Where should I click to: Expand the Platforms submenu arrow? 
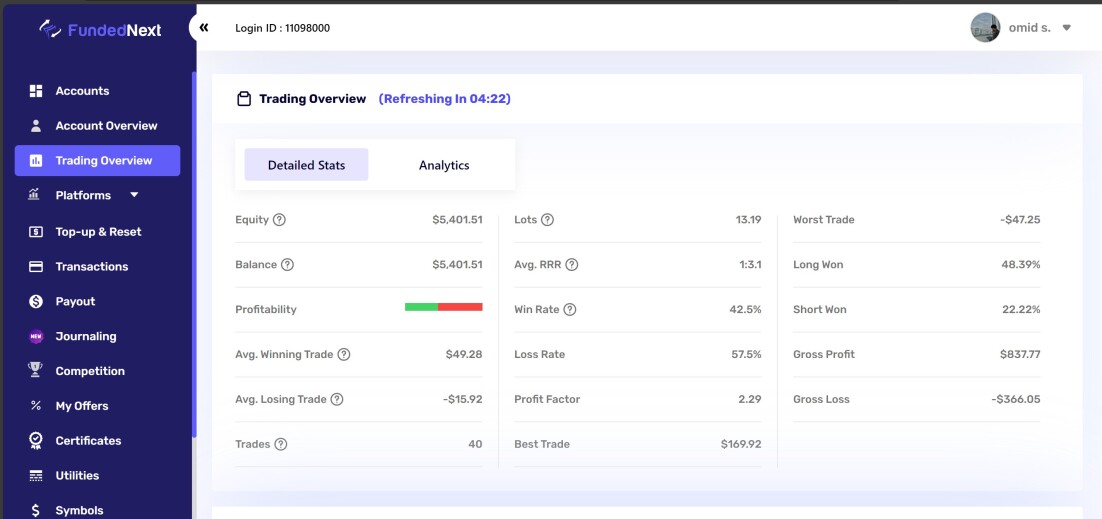tap(134, 195)
